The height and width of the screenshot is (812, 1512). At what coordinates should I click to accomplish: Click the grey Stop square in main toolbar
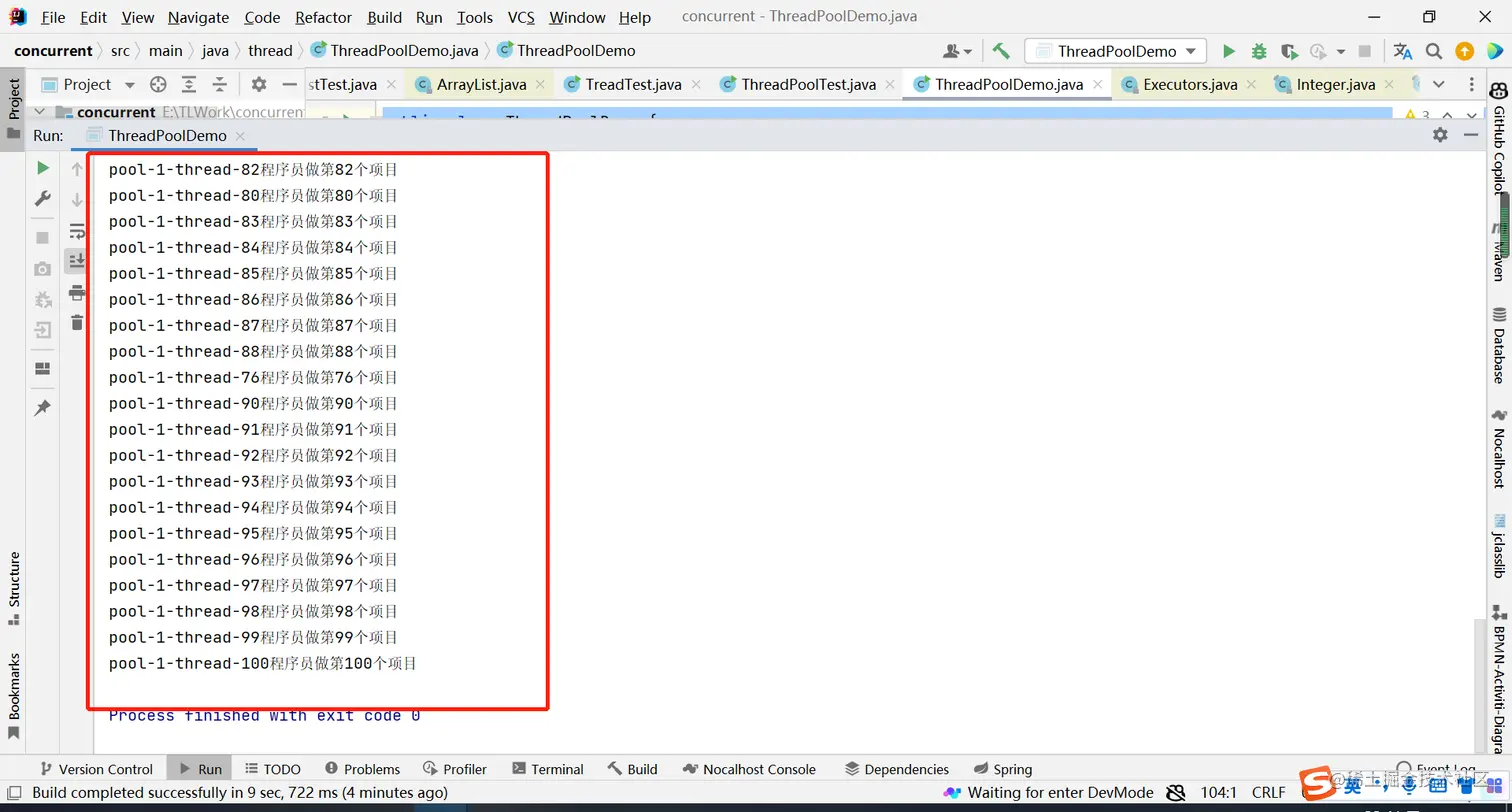[1365, 51]
